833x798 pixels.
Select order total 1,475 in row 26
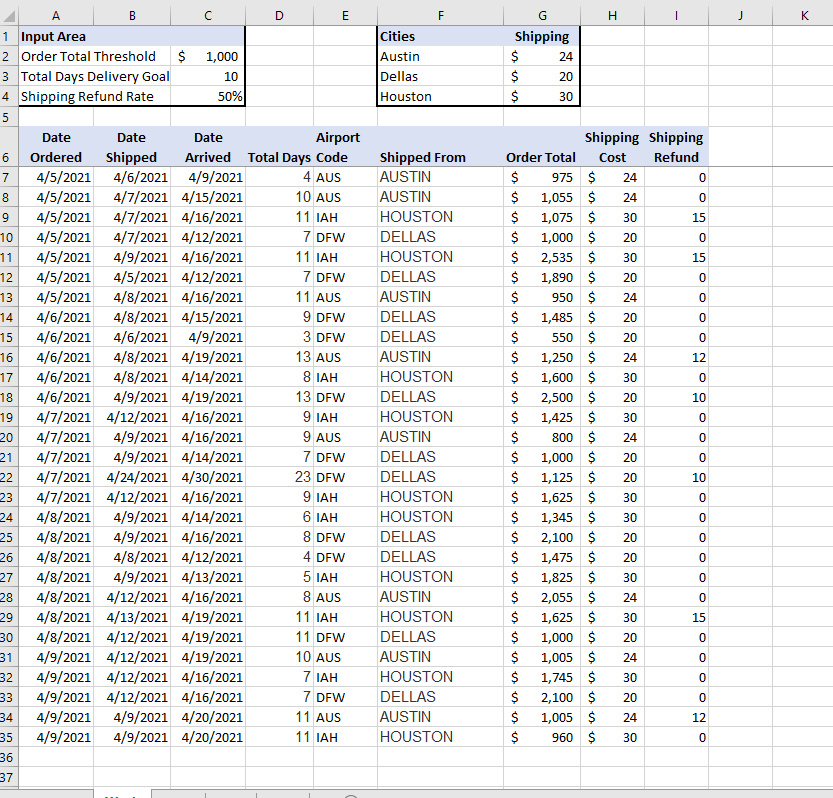[x=542, y=558]
